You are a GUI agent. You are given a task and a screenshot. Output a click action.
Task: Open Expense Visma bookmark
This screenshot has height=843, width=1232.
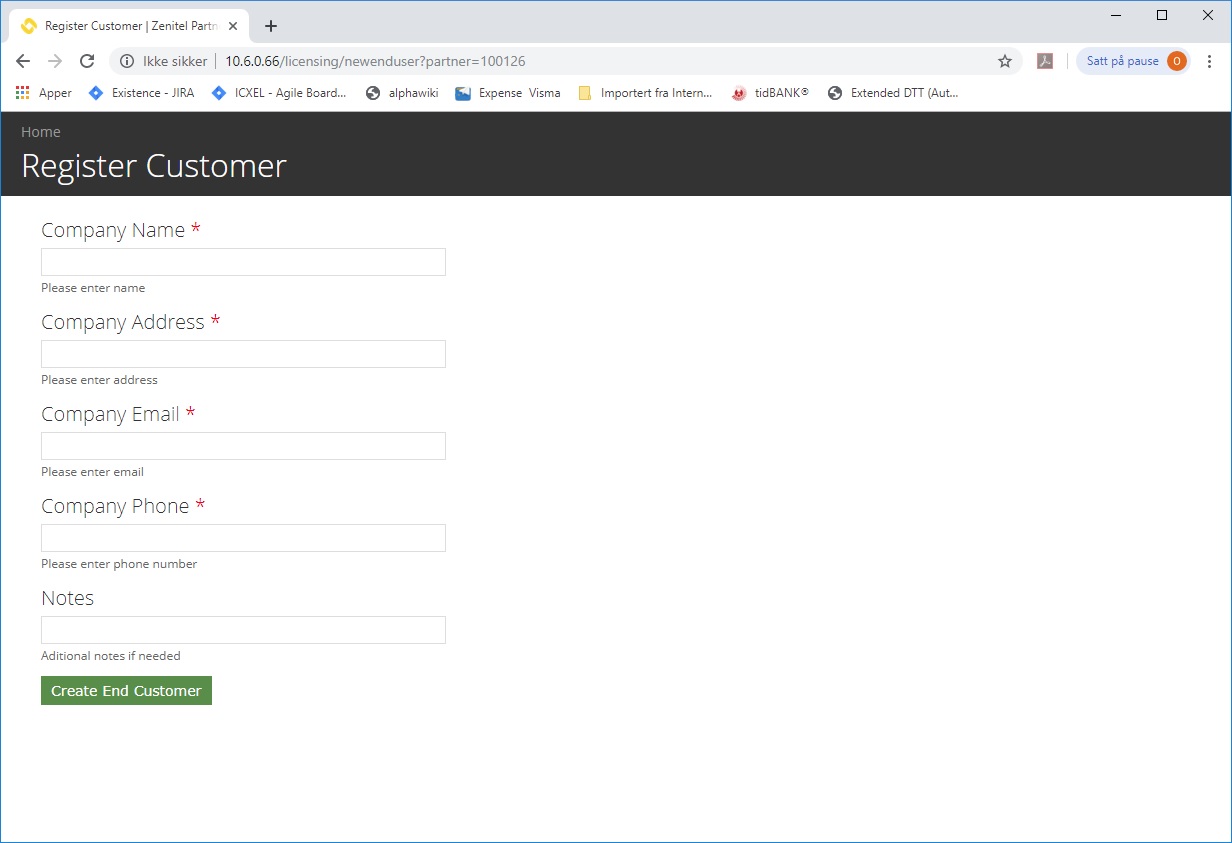click(x=508, y=93)
